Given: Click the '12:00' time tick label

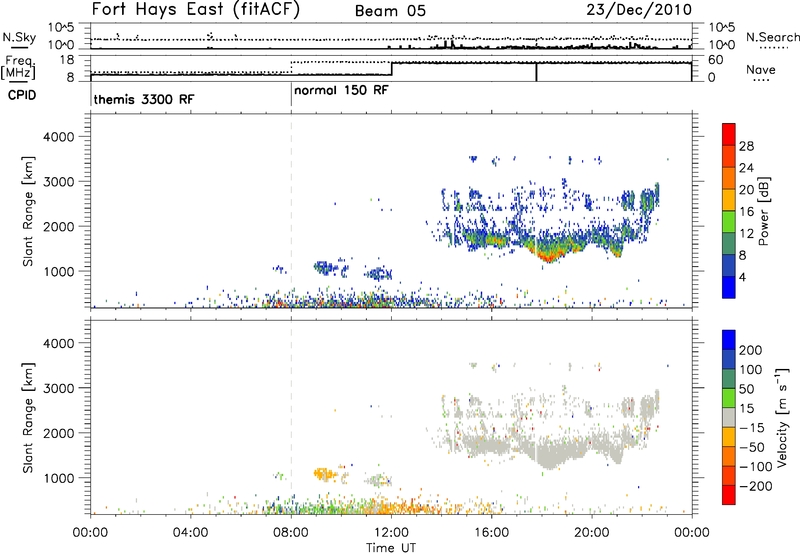Looking at the screenshot, I should [391, 533].
